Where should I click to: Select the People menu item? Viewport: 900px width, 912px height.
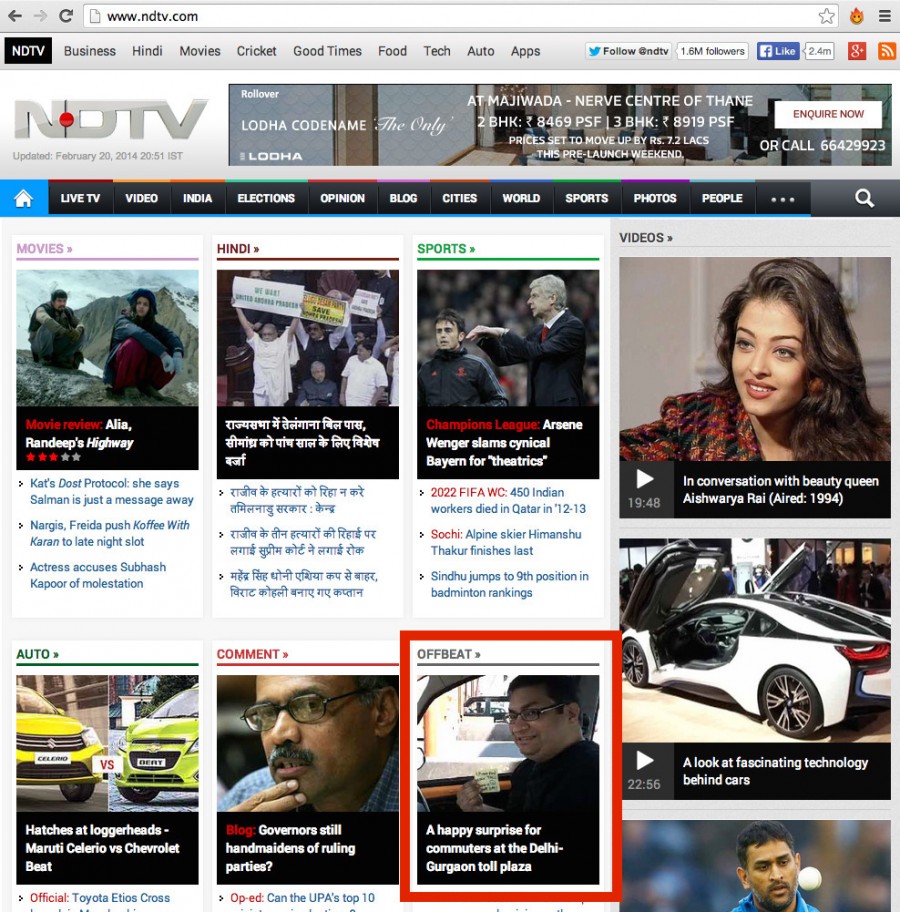[722, 198]
